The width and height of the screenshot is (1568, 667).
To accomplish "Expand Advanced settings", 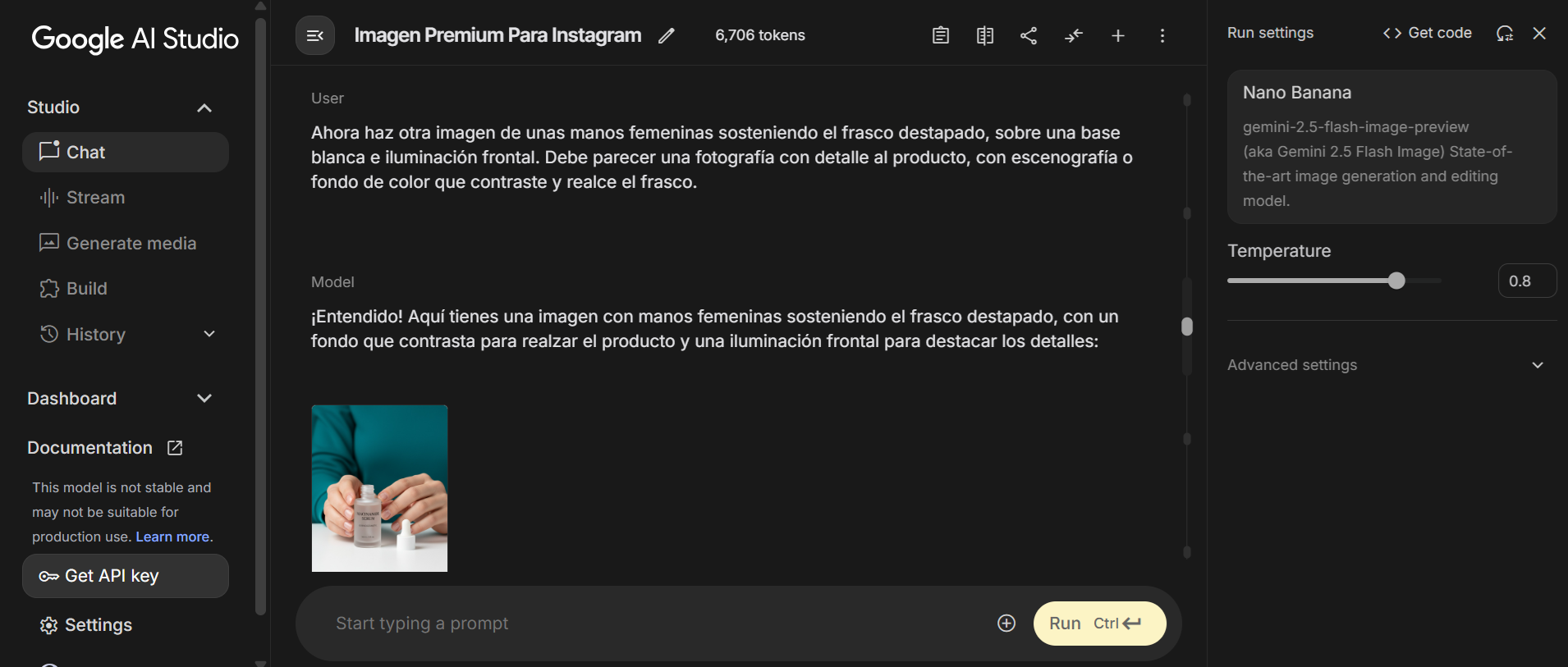I will pos(1386,365).
